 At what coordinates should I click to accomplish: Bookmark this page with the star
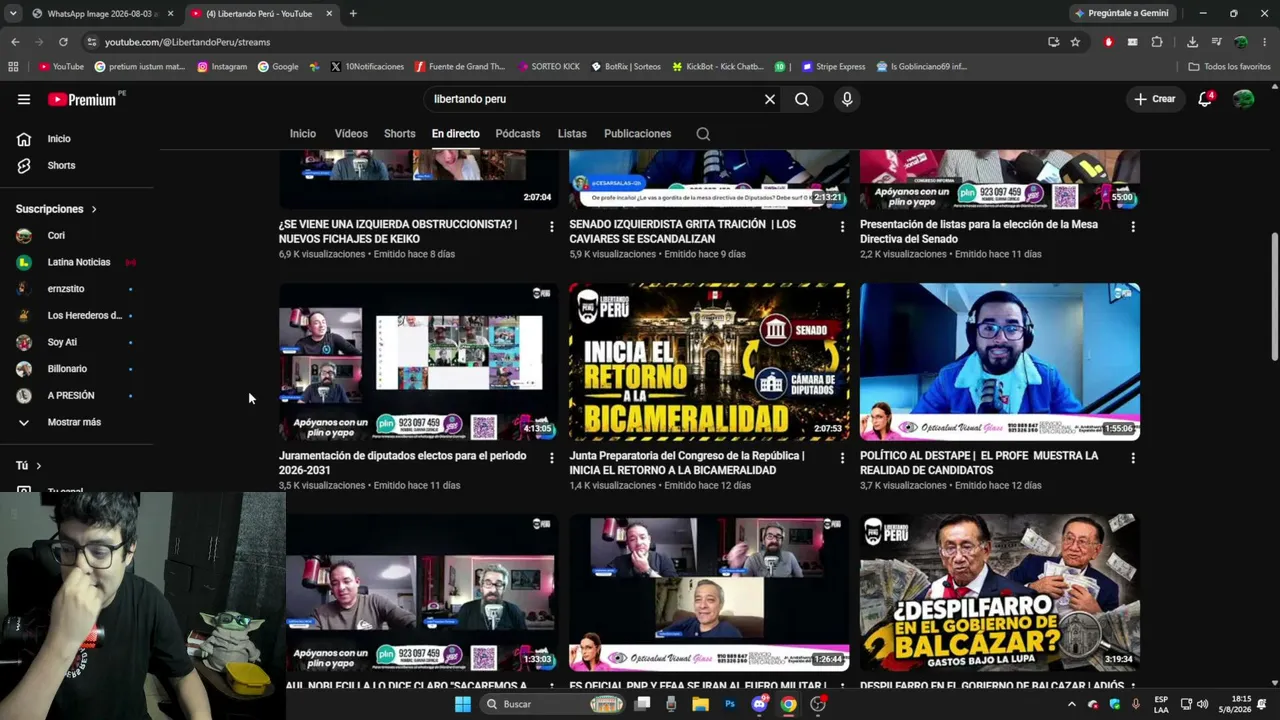point(1075,42)
